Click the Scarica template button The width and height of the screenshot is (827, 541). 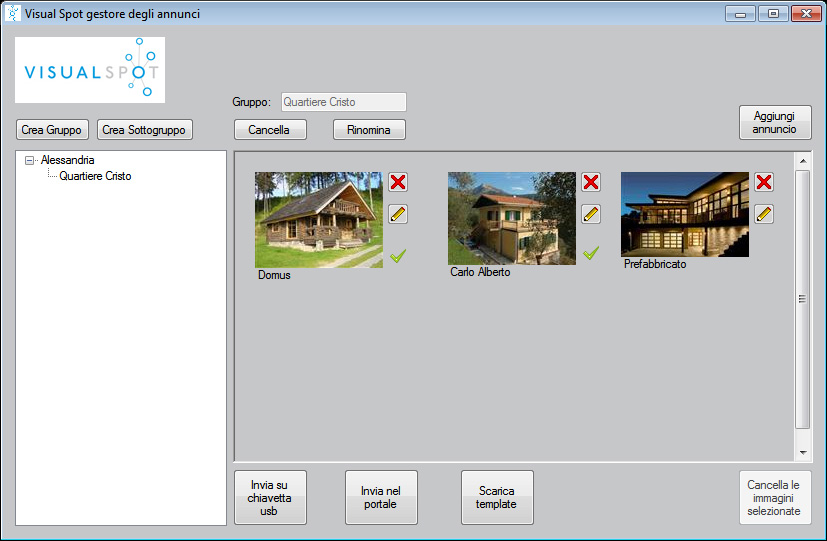point(496,498)
